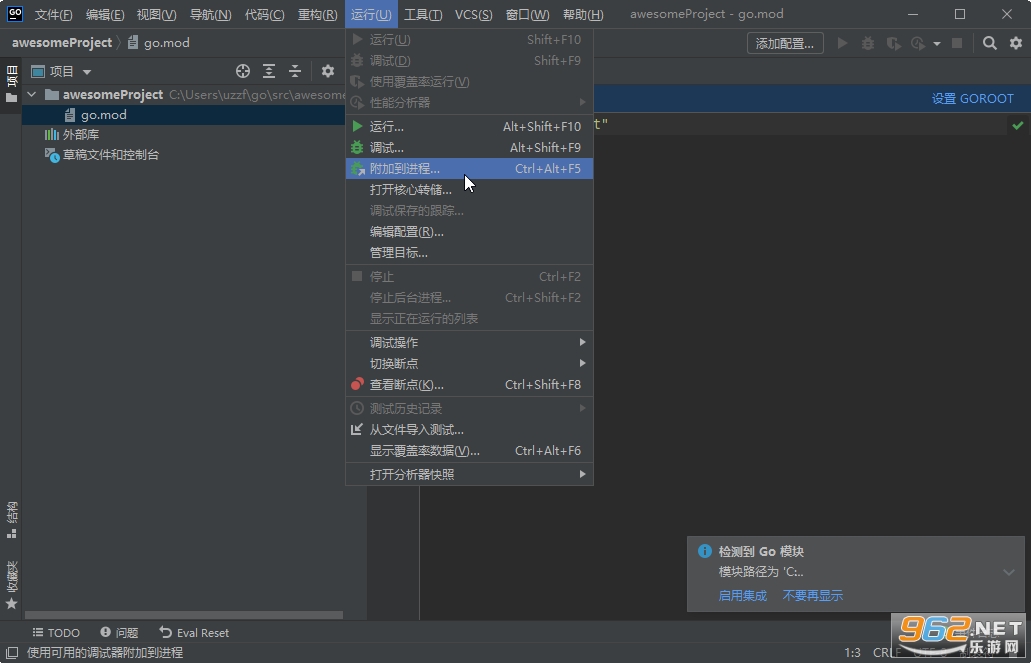The height and width of the screenshot is (663, 1031).
Task: Open the 问题 tool window
Action: pyautogui.click(x=119, y=633)
